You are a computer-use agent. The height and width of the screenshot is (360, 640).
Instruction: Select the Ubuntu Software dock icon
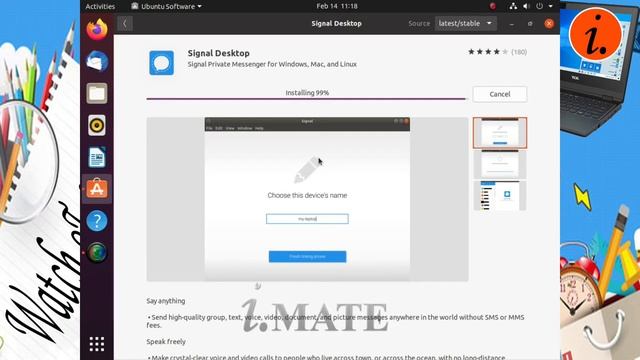[x=97, y=189]
